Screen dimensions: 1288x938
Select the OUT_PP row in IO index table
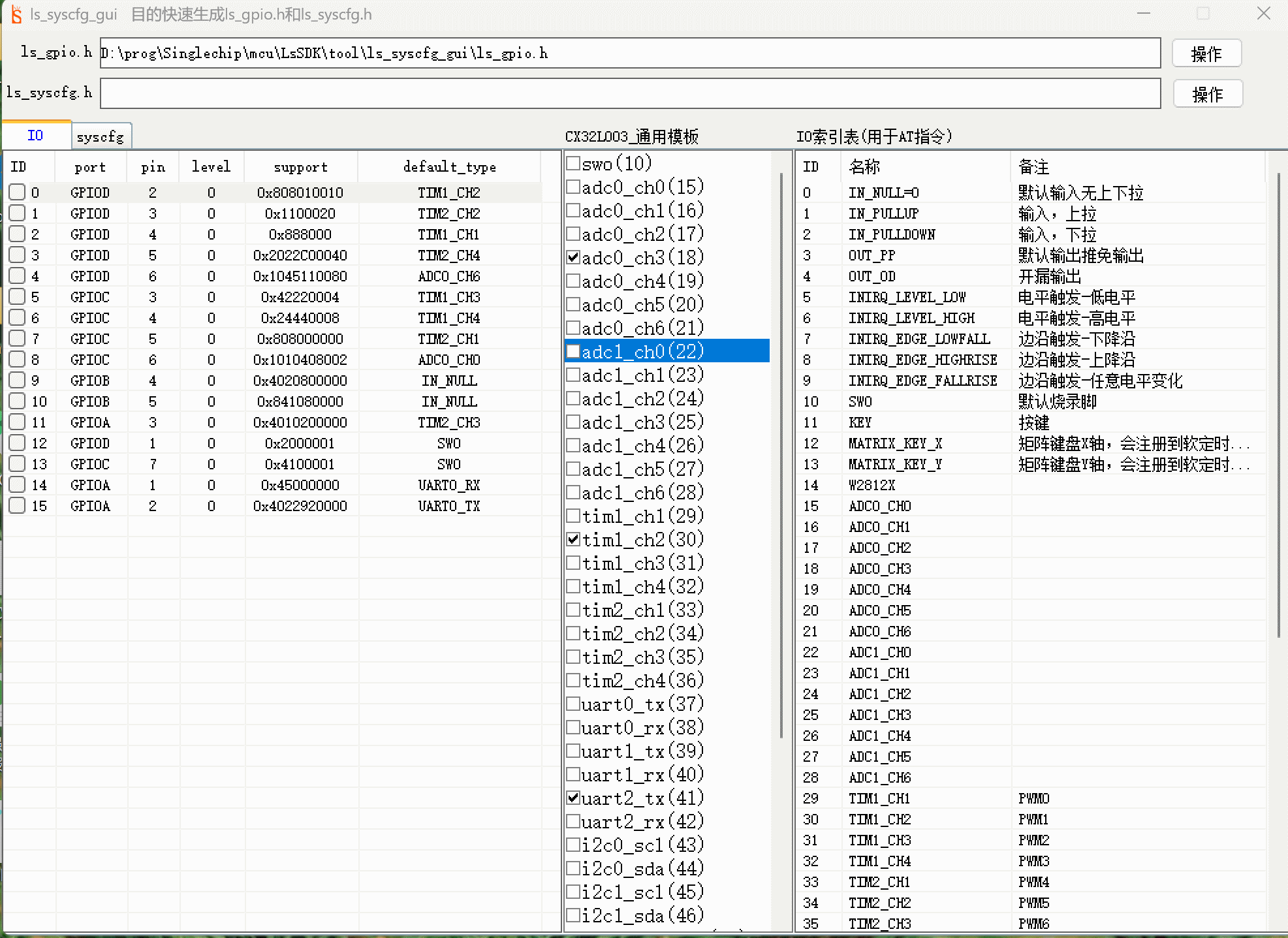(x=1030, y=255)
